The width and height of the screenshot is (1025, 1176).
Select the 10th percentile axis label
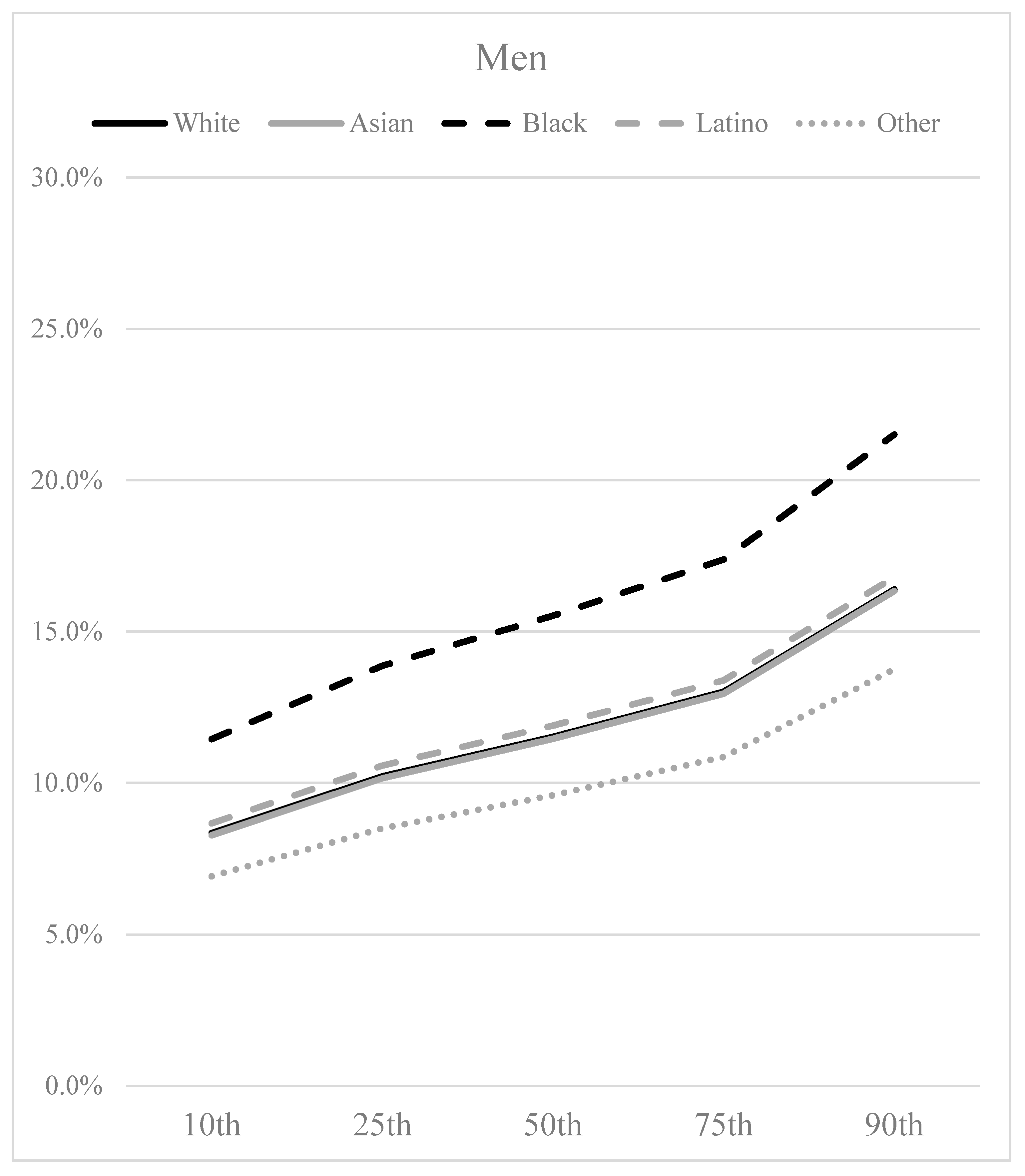pos(212,1125)
